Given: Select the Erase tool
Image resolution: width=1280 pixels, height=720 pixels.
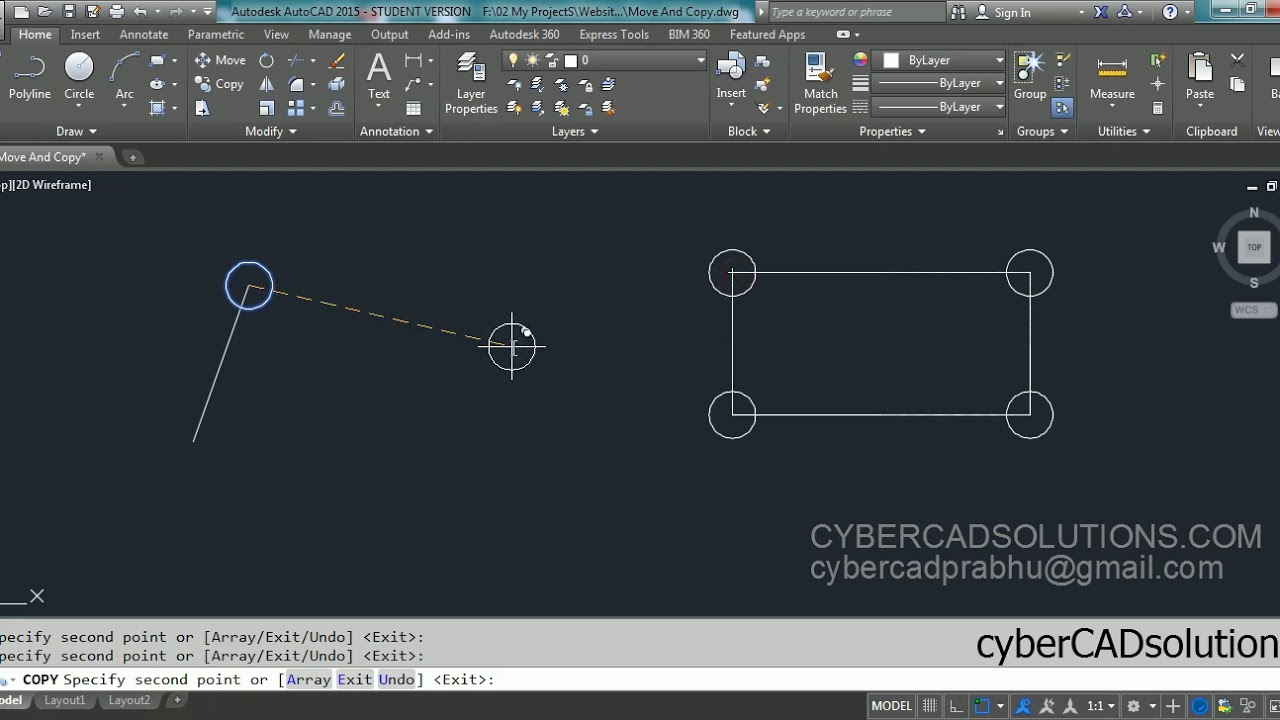Looking at the screenshot, I should coord(337,60).
